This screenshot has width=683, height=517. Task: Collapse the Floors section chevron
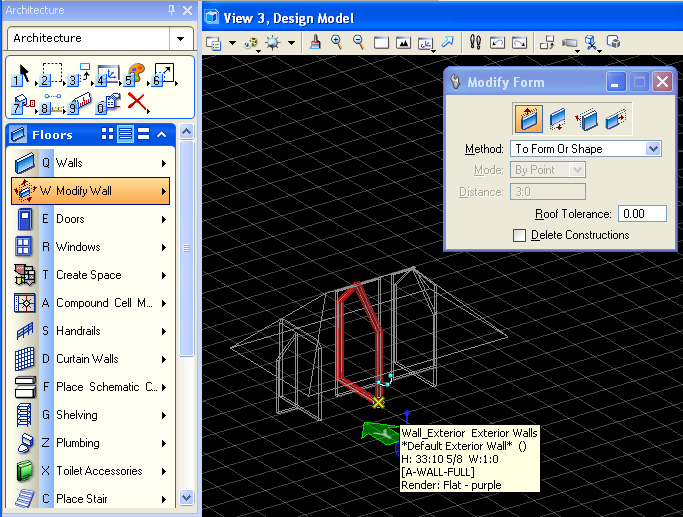pyautogui.click(x=162, y=134)
